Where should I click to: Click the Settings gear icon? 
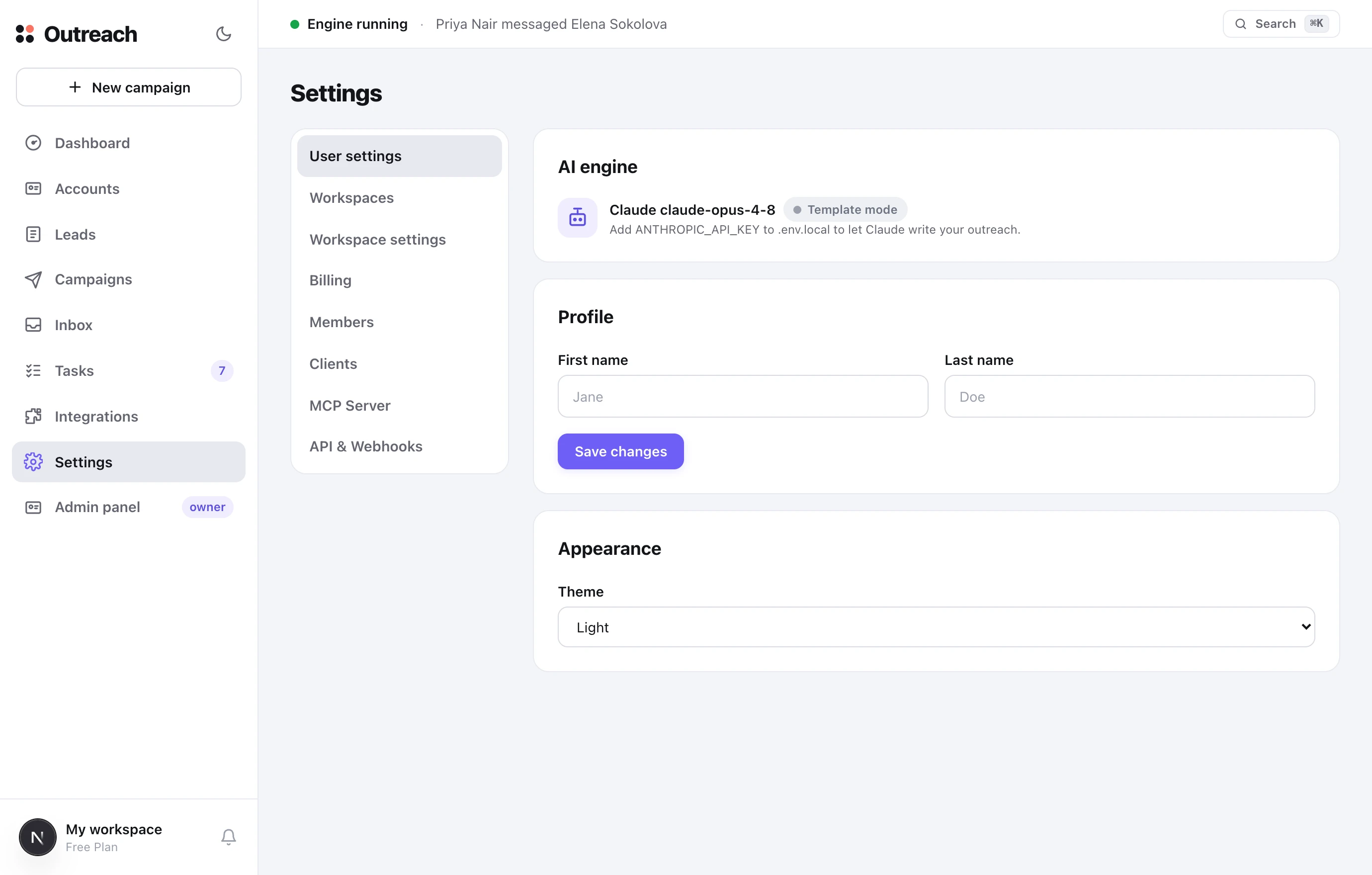33,462
